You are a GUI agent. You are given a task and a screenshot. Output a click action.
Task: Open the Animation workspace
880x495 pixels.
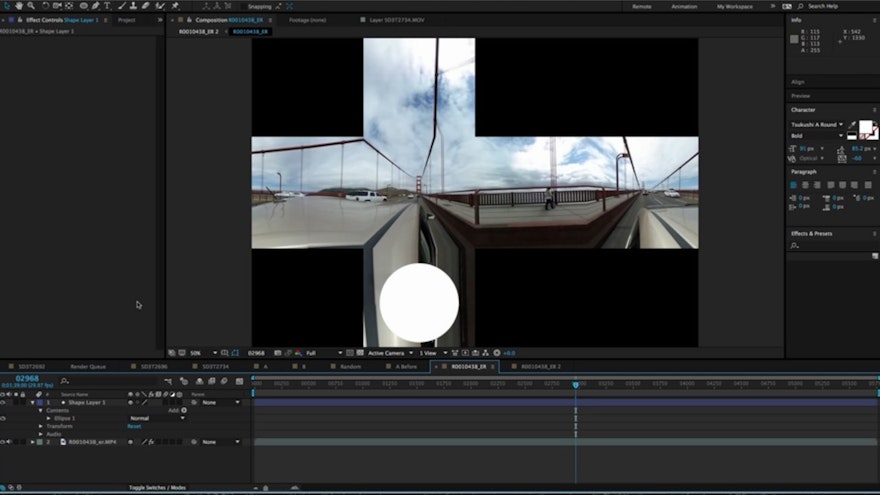click(684, 6)
